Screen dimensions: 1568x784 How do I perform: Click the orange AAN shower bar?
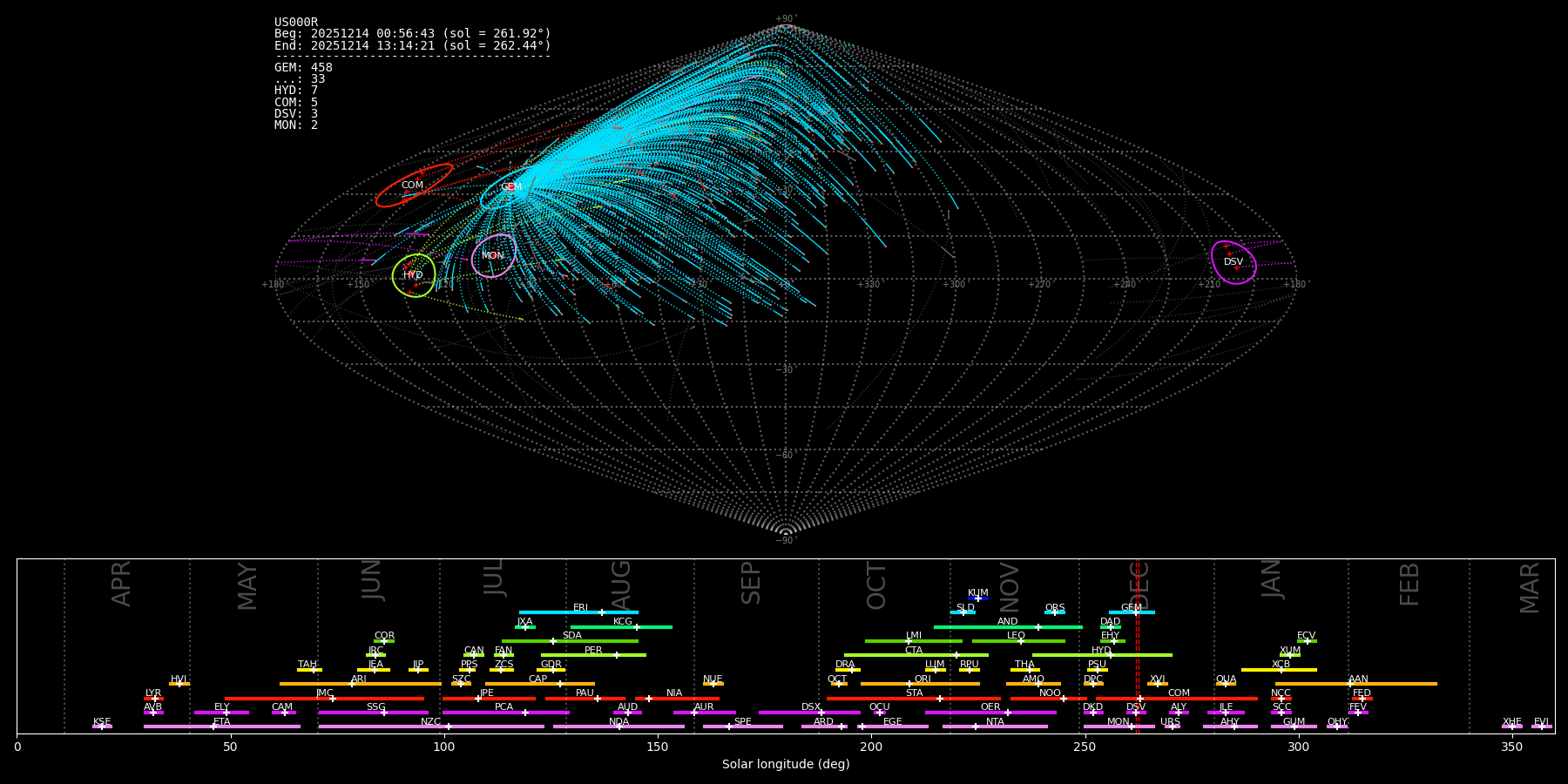pos(1356,684)
